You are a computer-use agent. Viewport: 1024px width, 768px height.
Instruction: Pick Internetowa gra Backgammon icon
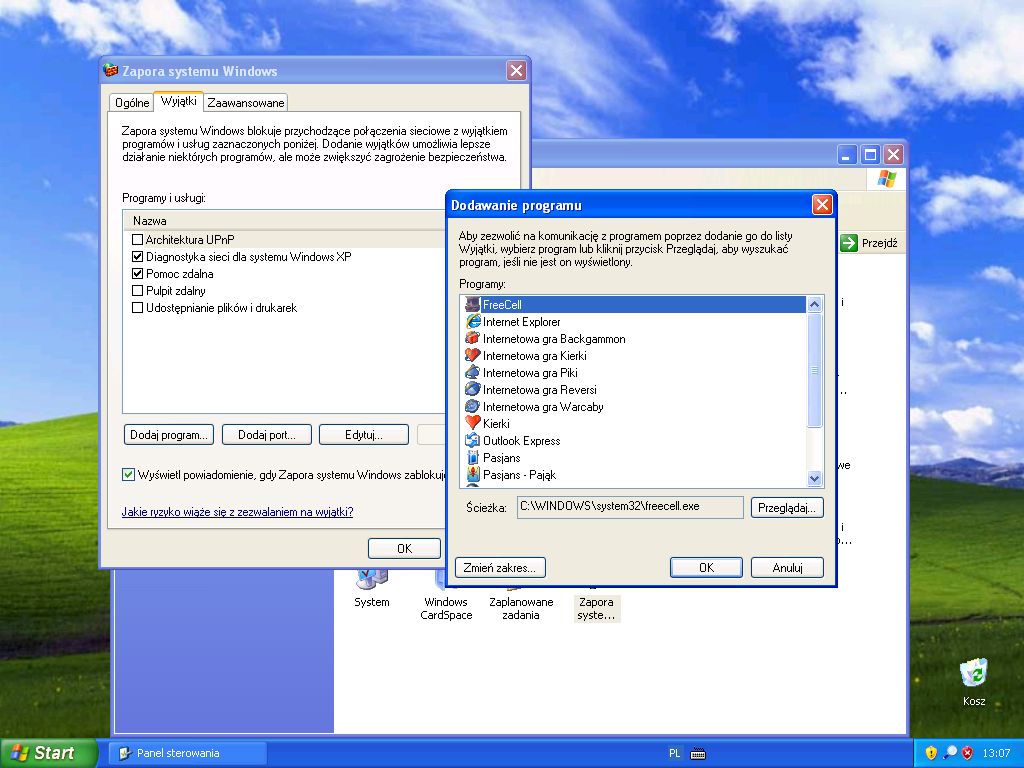473,338
